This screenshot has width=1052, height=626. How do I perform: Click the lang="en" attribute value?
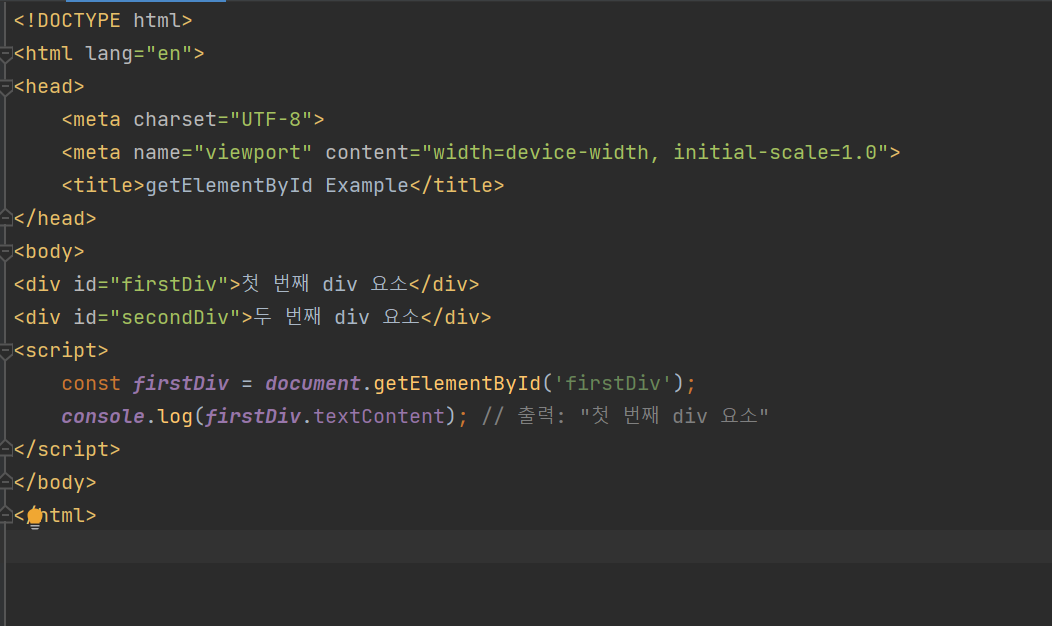169,54
